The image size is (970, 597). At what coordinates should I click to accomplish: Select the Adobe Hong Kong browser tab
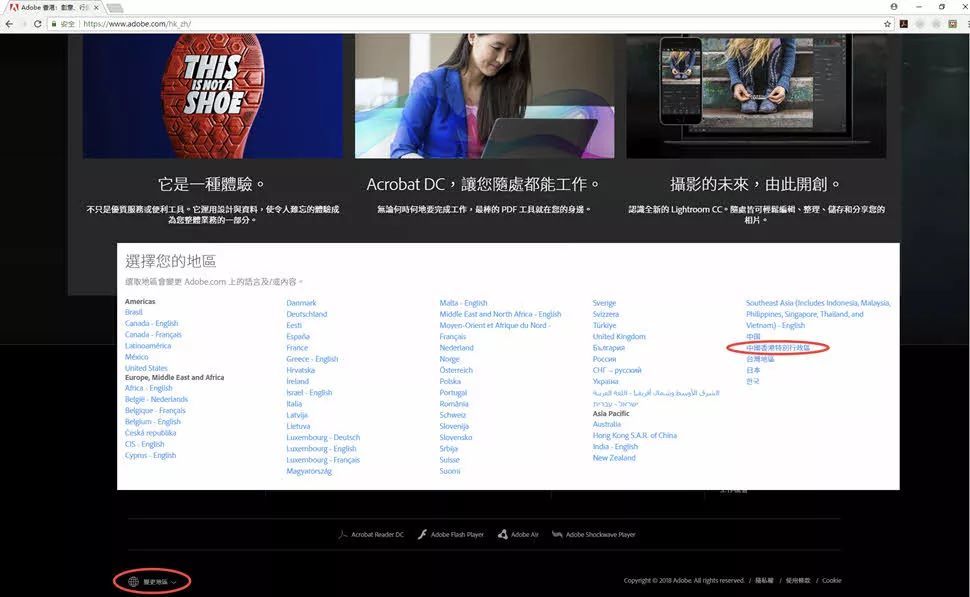pos(54,7)
